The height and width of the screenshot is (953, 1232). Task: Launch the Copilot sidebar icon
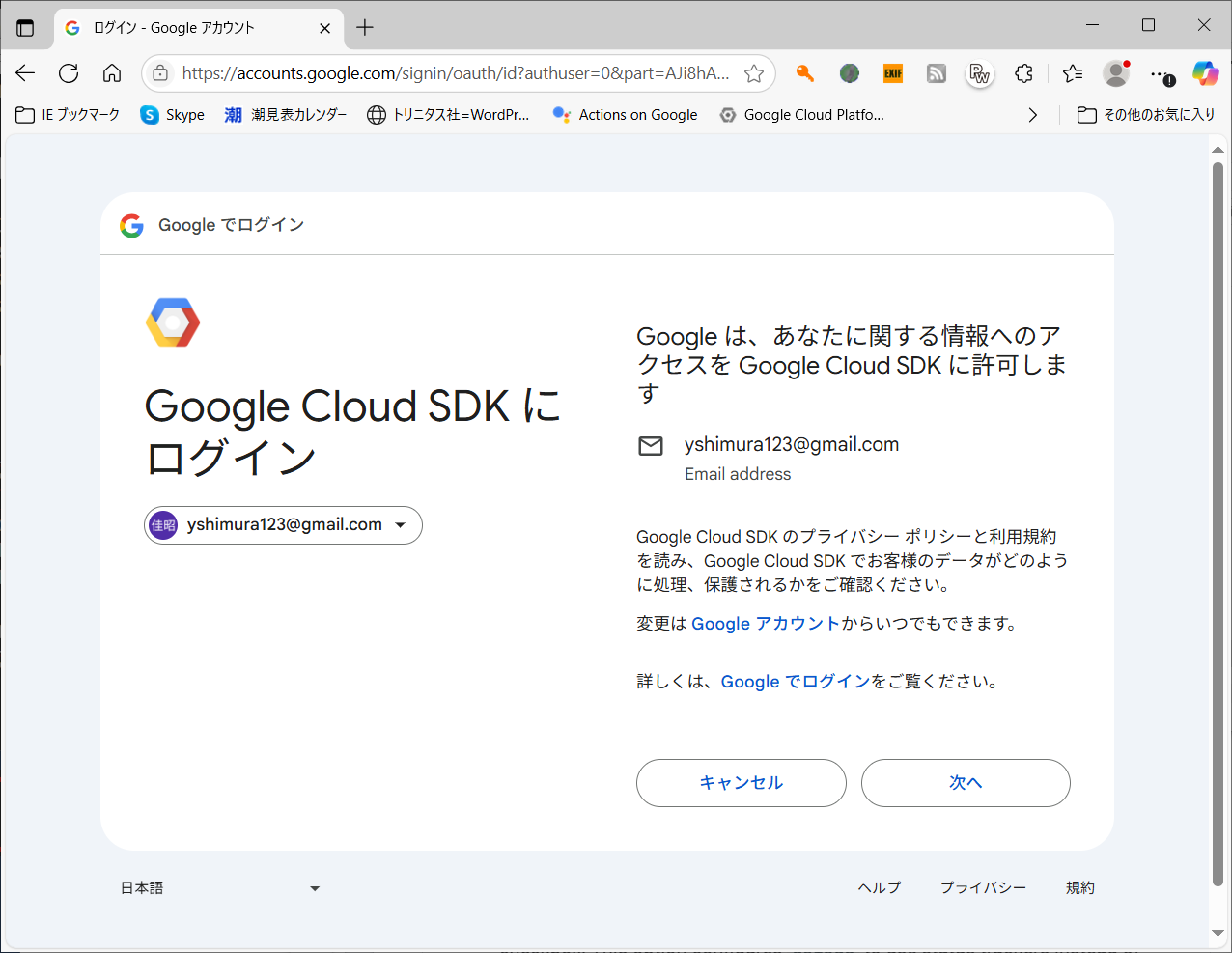click(x=1205, y=73)
